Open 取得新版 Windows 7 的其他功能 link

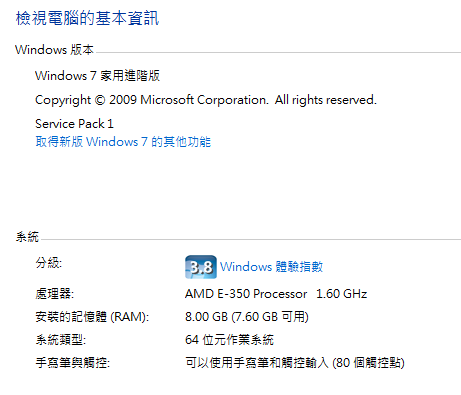click(123, 142)
